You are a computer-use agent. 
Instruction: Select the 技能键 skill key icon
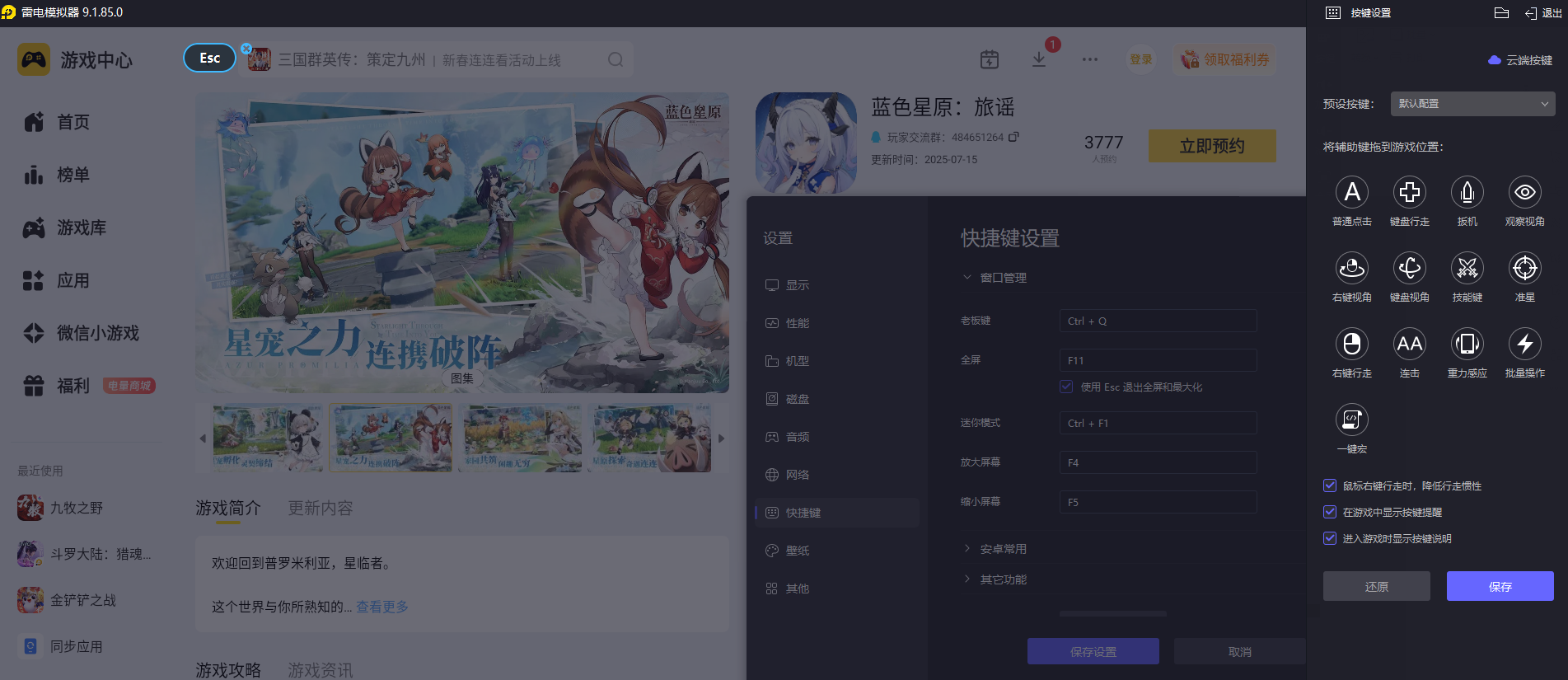click(1467, 268)
